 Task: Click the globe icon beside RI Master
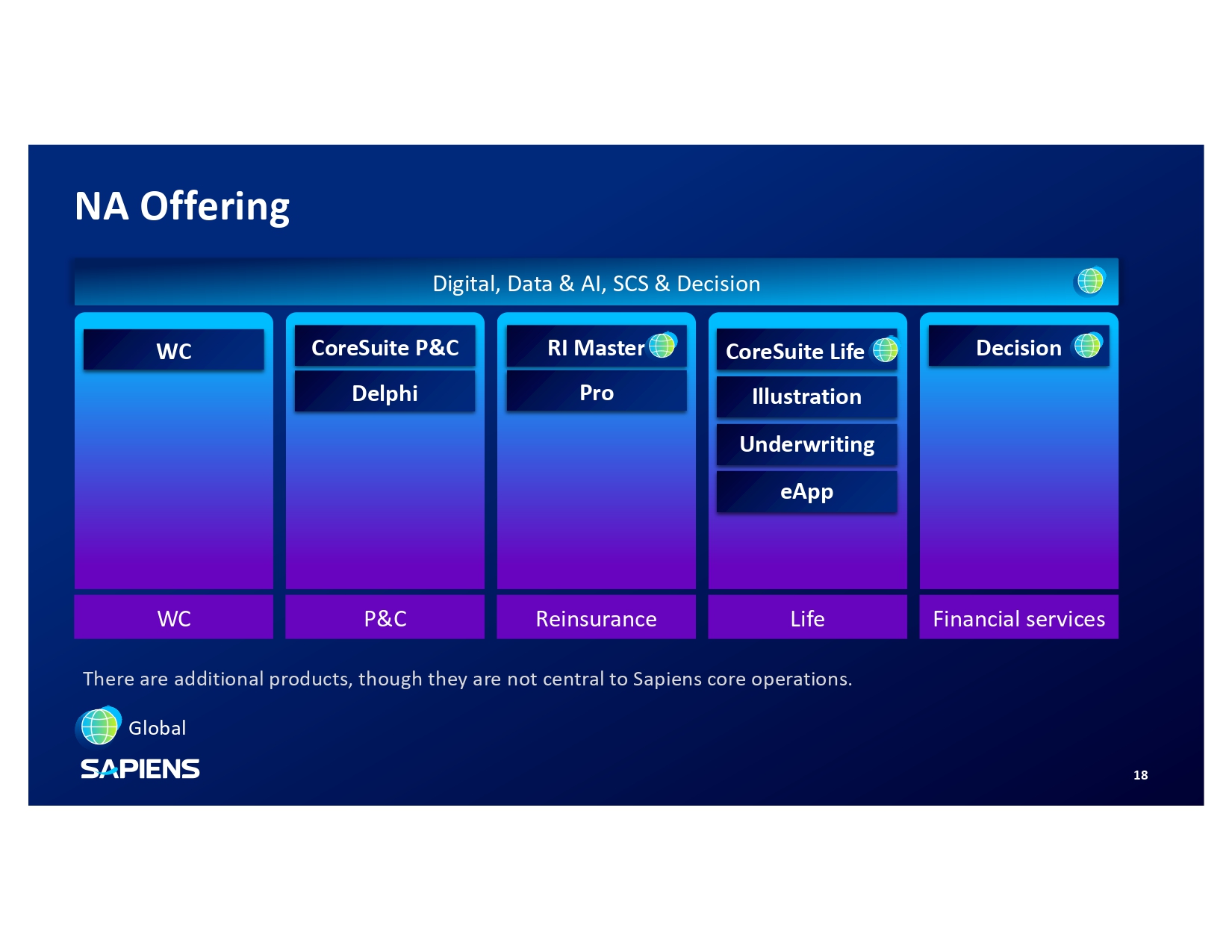(x=662, y=346)
